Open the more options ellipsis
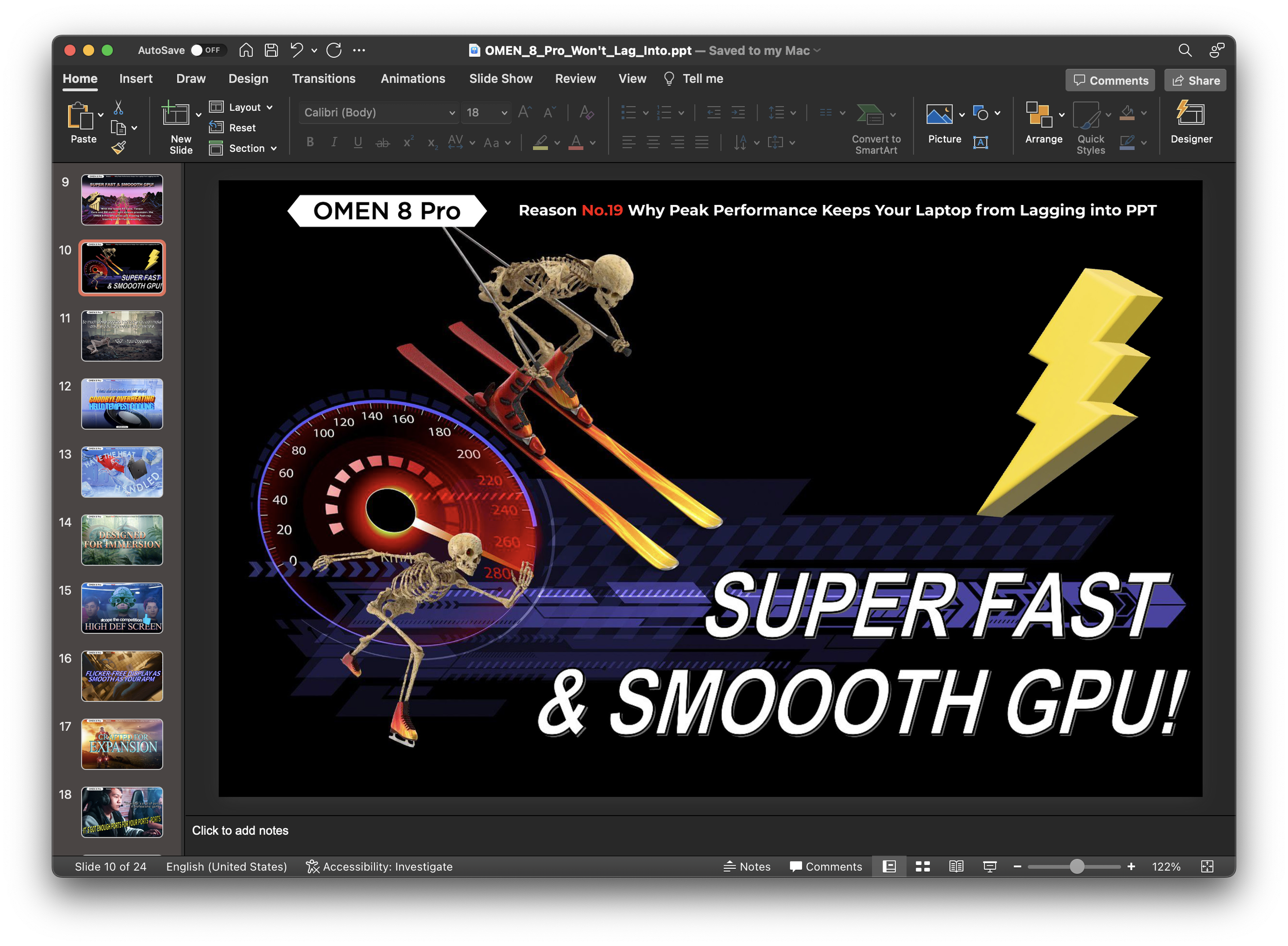Image resolution: width=1288 pixels, height=946 pixels. (x=359, y=50)
